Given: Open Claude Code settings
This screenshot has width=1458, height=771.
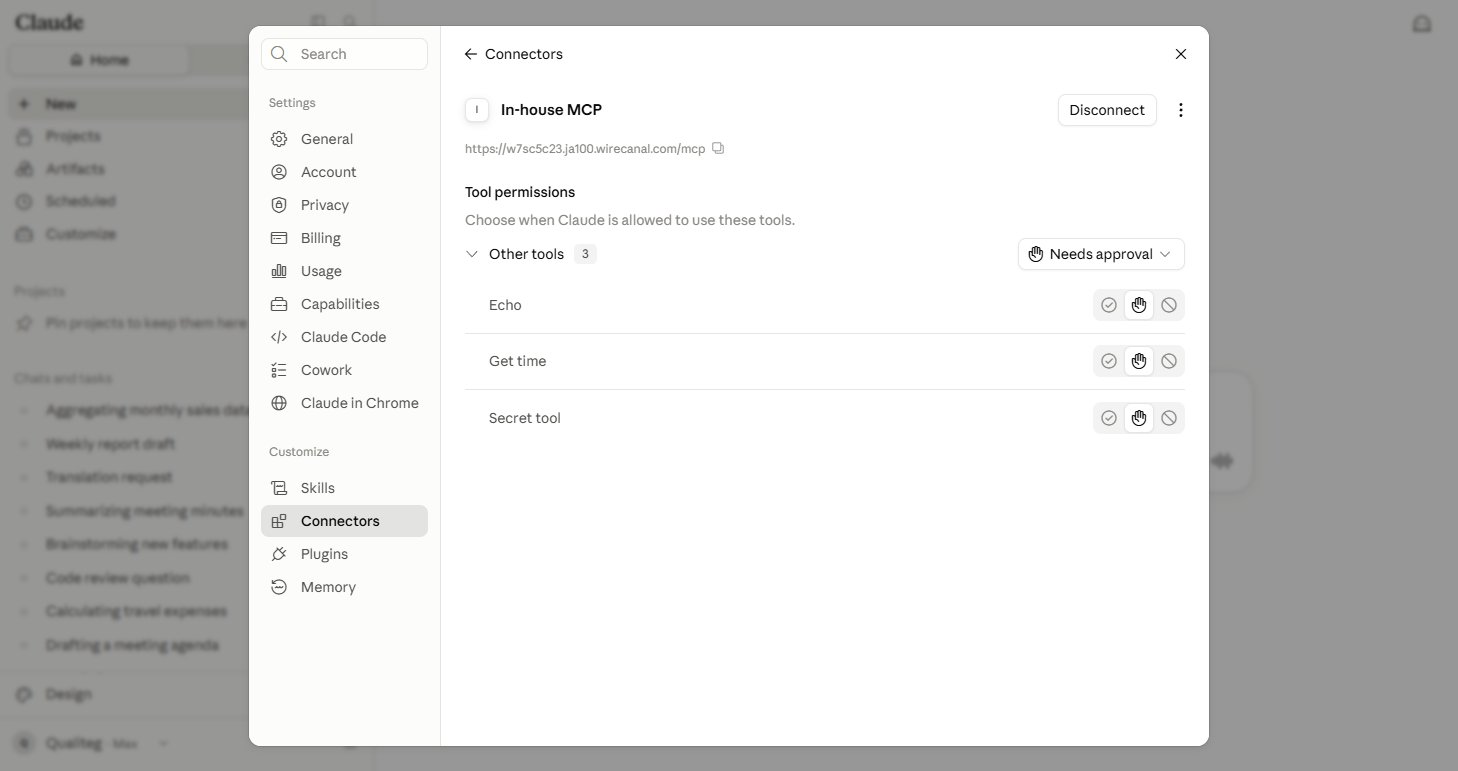Looking at the screenshot, I should 344,337.
